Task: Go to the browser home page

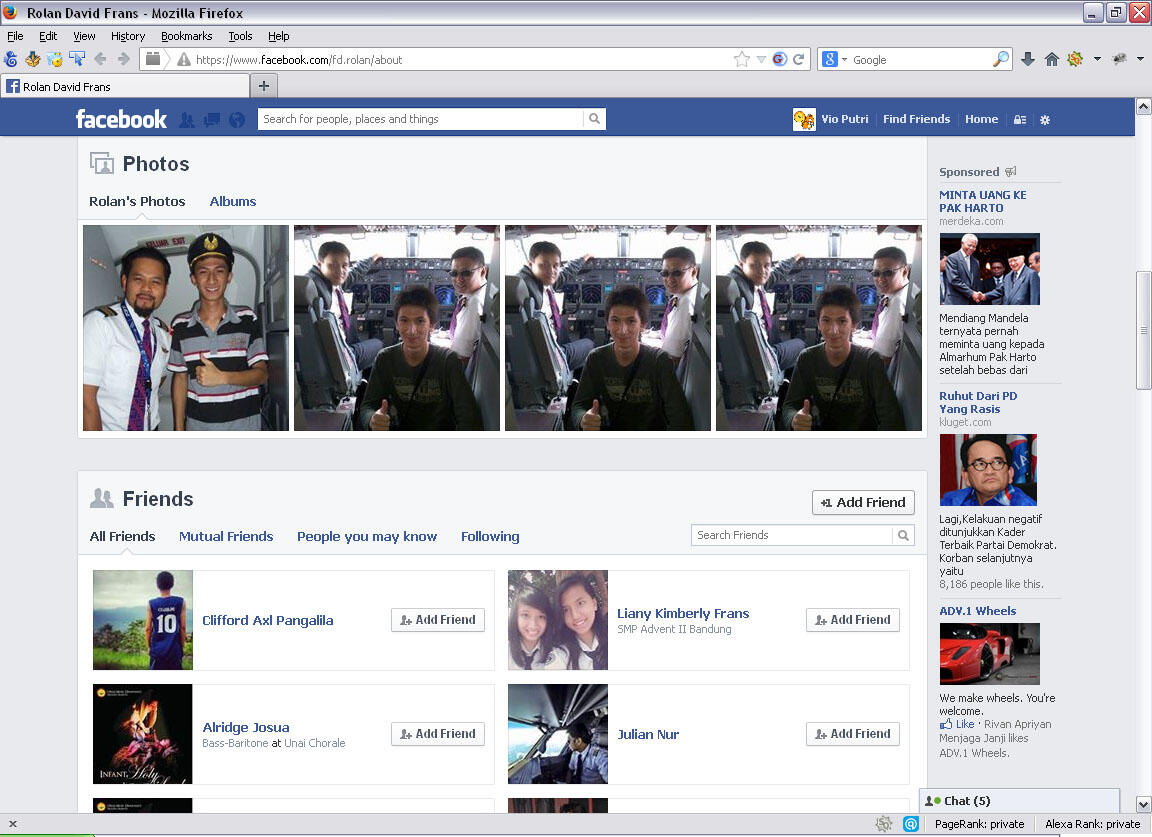Action: (x=1052, y=60)
